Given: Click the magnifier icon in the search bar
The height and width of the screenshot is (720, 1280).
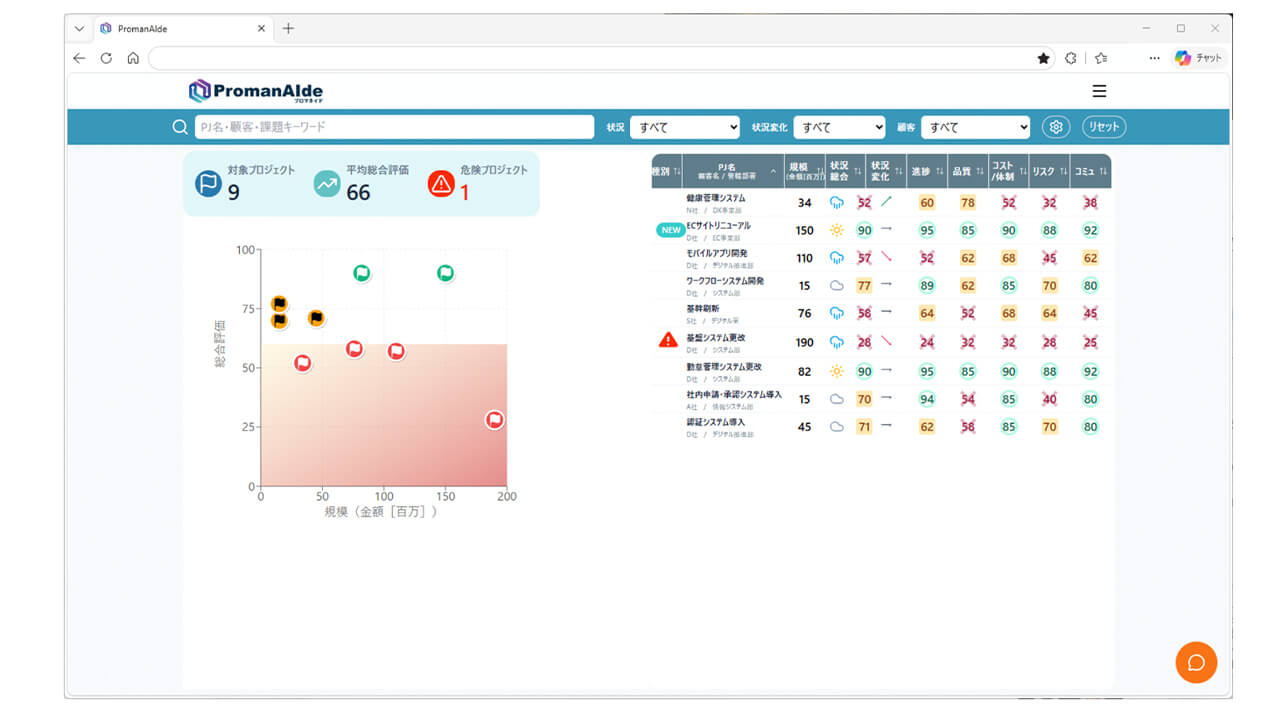Looking at the screenshot, I should coord(180,127).
